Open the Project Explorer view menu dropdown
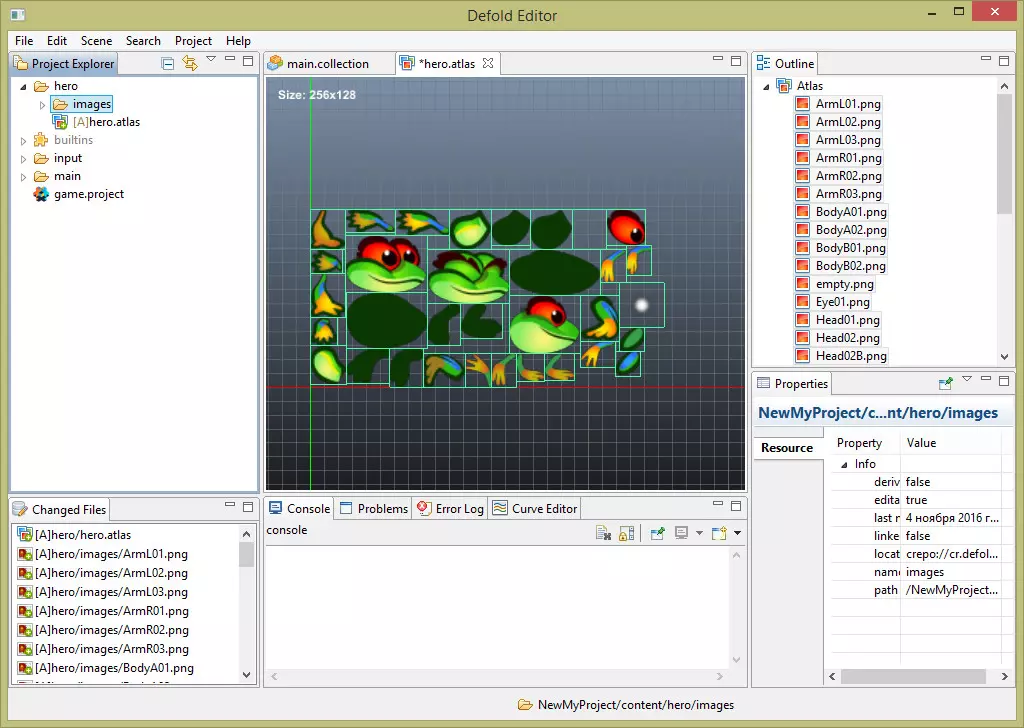This screenshot has width=1024, height=728. pos(211,60)
